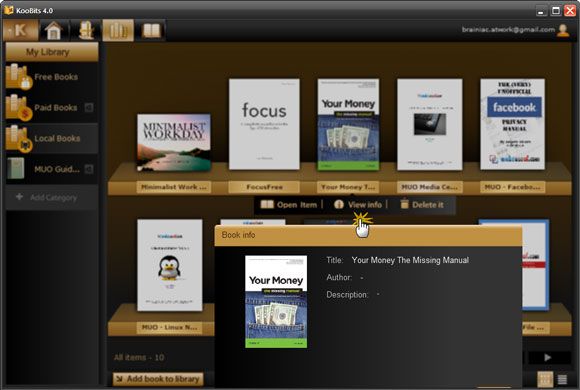Click the 'MUO - Linux N...' shelf label

coord(169,327)
